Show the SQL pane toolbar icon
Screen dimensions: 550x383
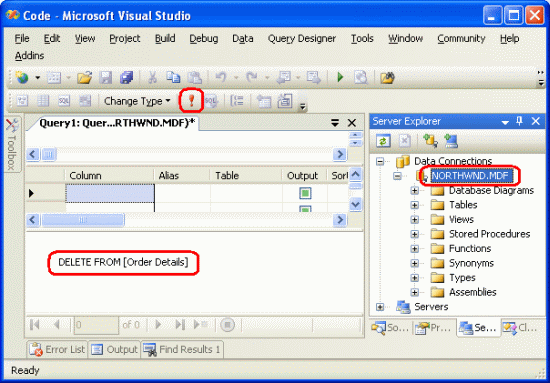pos(63,101)
